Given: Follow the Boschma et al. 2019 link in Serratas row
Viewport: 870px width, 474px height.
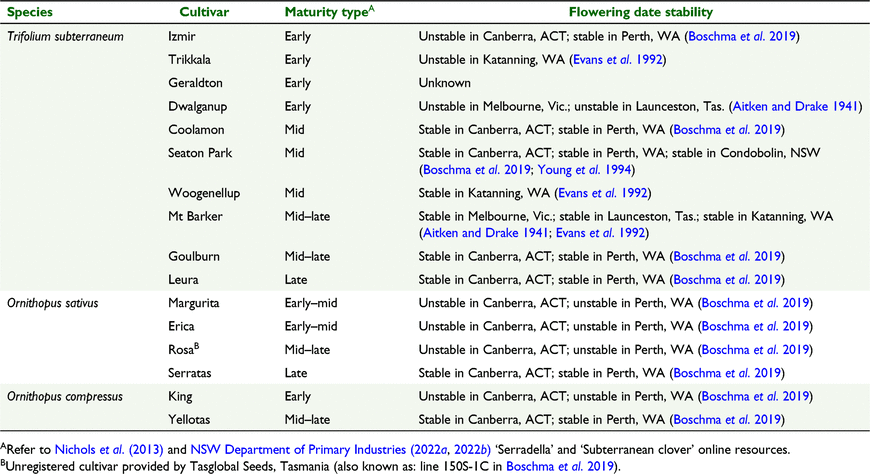Looking at the screenshot, I should [727, 373].
